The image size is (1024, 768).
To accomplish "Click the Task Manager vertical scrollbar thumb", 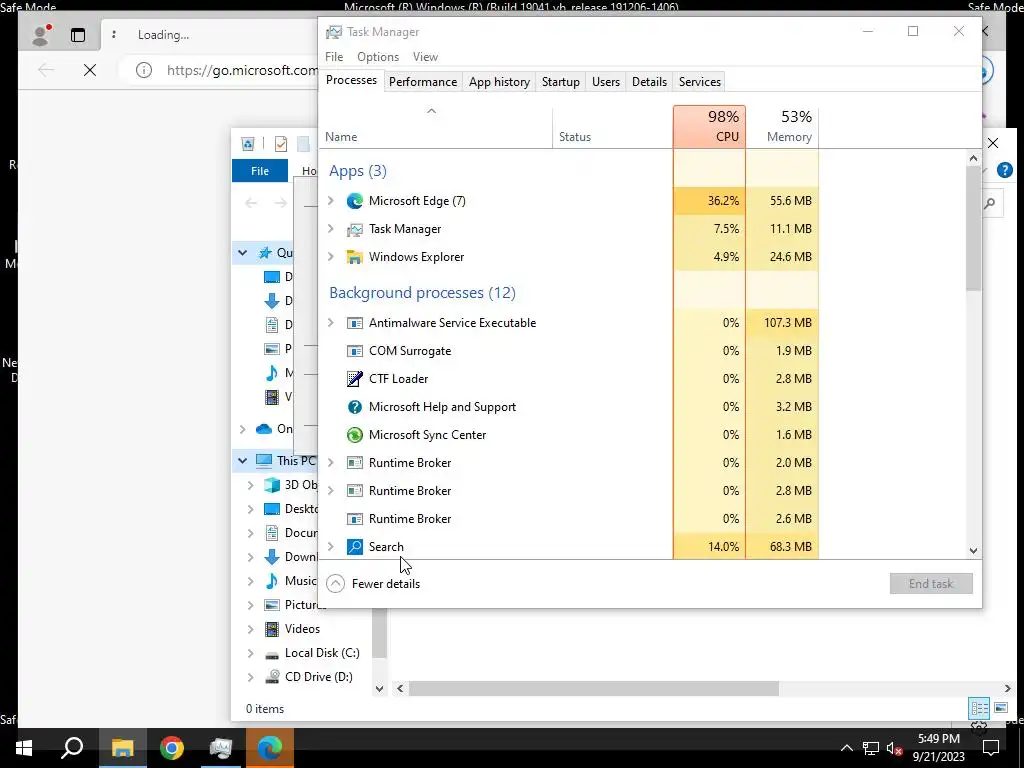I will (973, 228).
